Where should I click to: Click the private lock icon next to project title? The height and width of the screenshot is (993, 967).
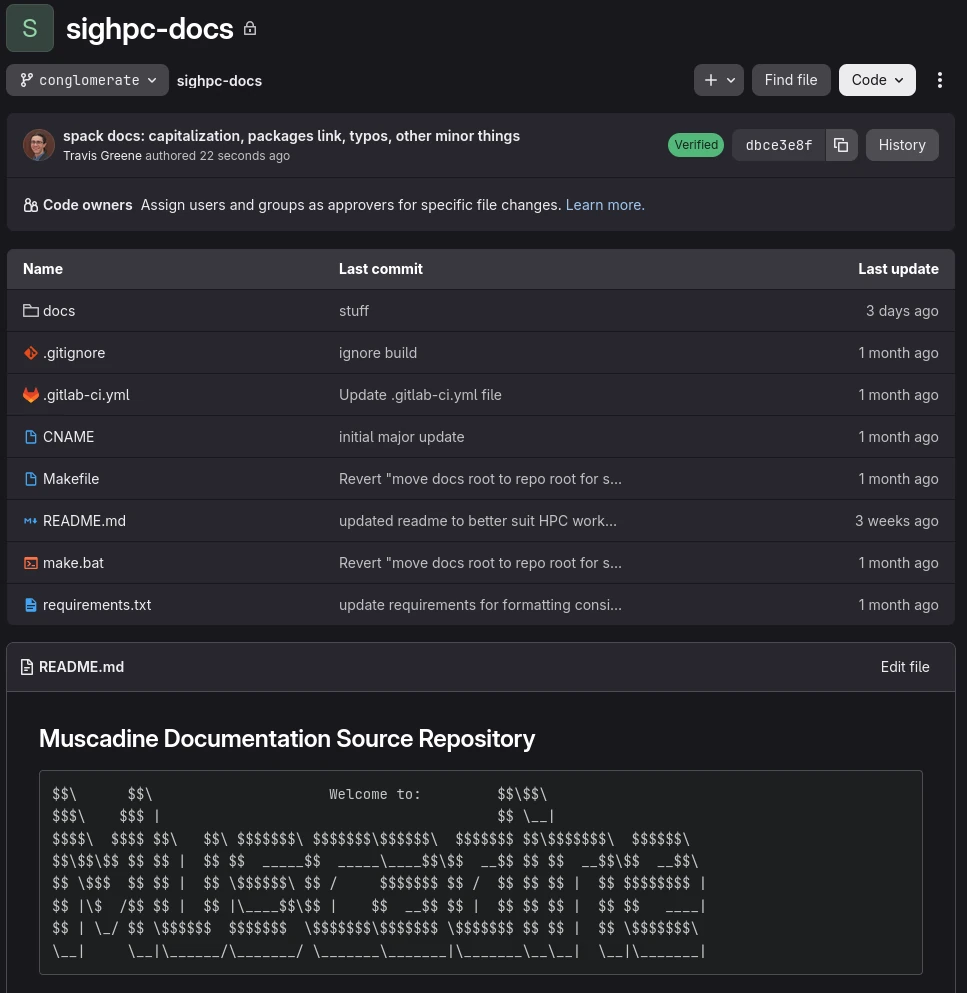(250, 28)
